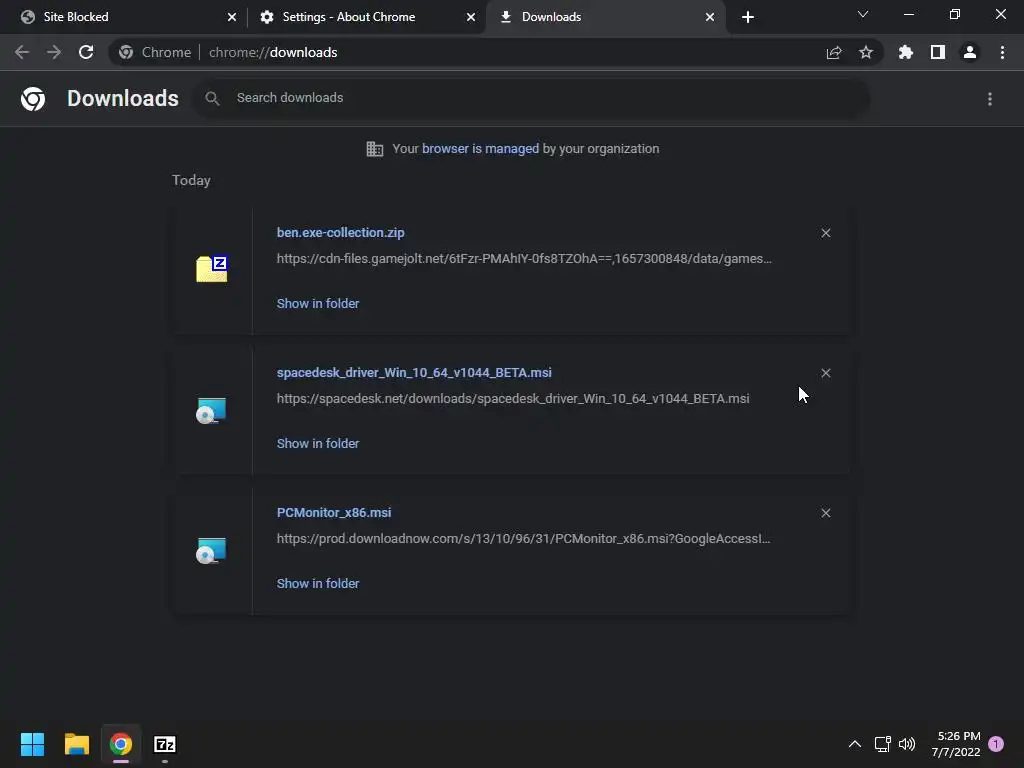Screen dimensions: 1024x768
Task: Open ben.exe-collection.zip file link
Action: click(340, 232)
